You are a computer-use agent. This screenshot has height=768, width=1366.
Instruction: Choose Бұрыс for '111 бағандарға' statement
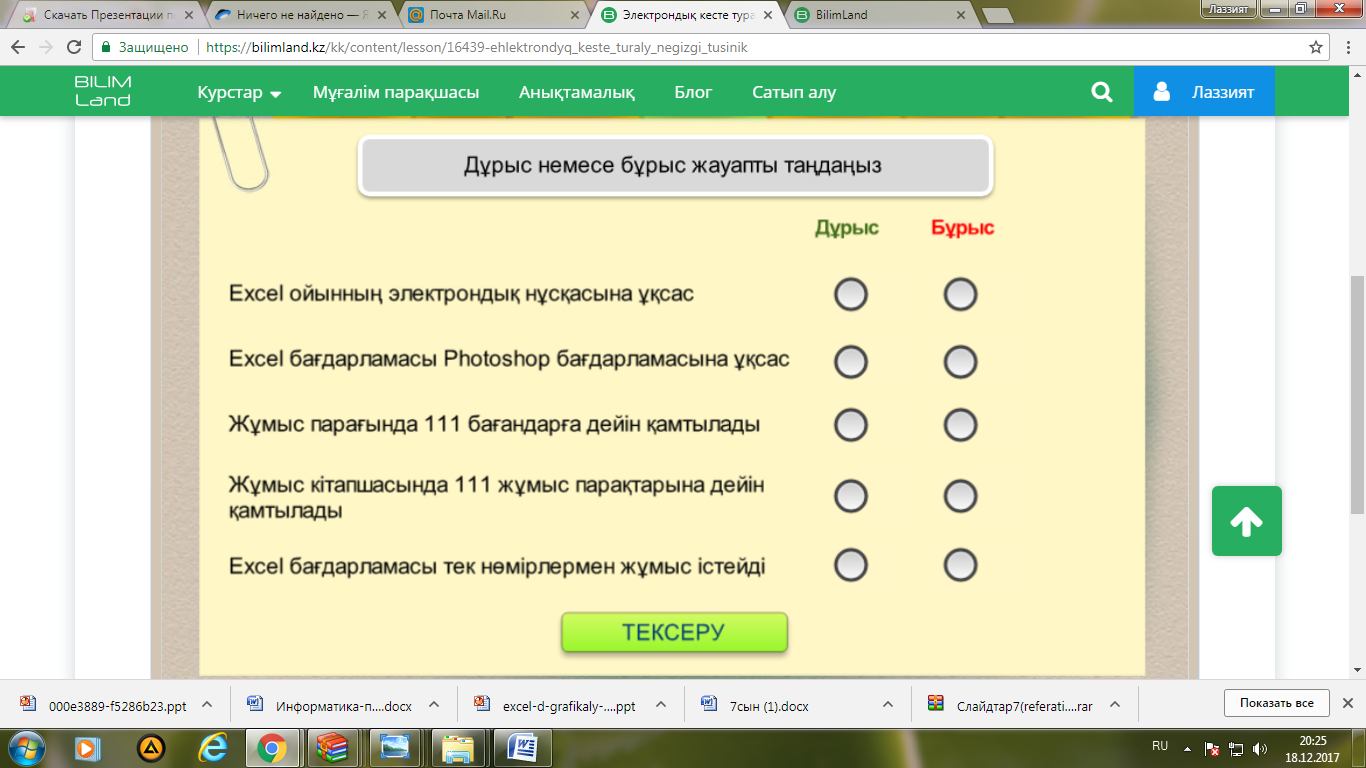tap(960, 425)
